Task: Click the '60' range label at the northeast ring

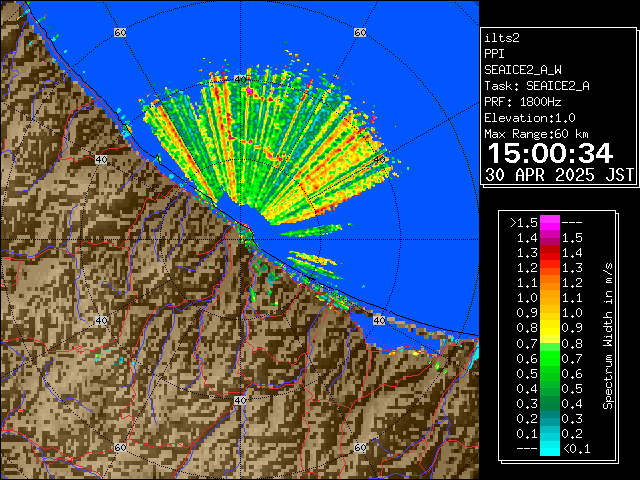Action: click(360, 32)
